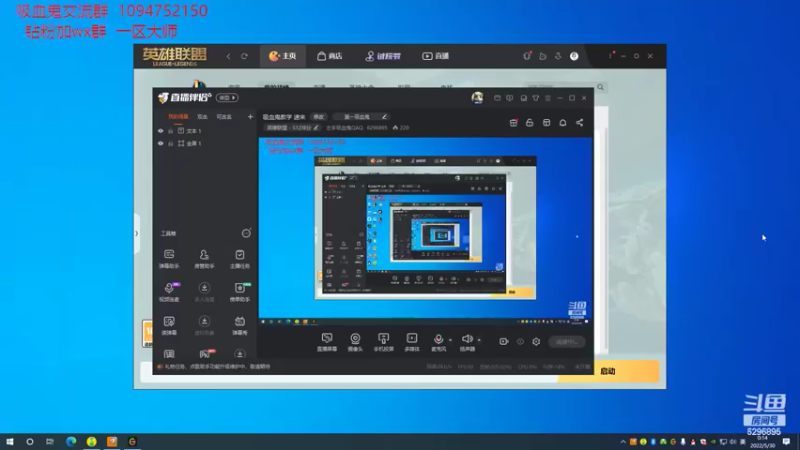Open toolbox more options circle icon

(246, 233)
